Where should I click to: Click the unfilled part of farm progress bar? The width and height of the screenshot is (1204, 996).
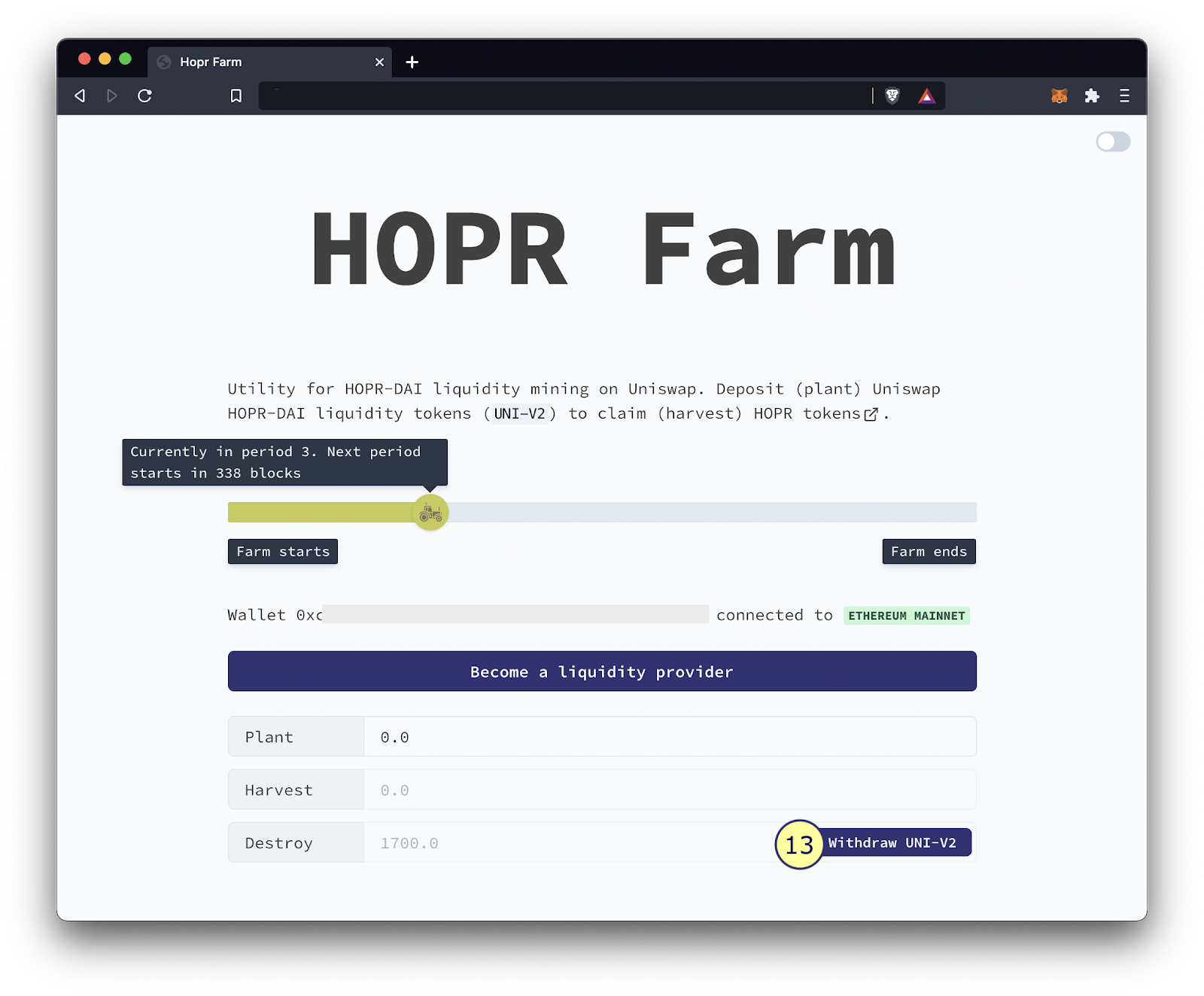(x=712, y=513)
